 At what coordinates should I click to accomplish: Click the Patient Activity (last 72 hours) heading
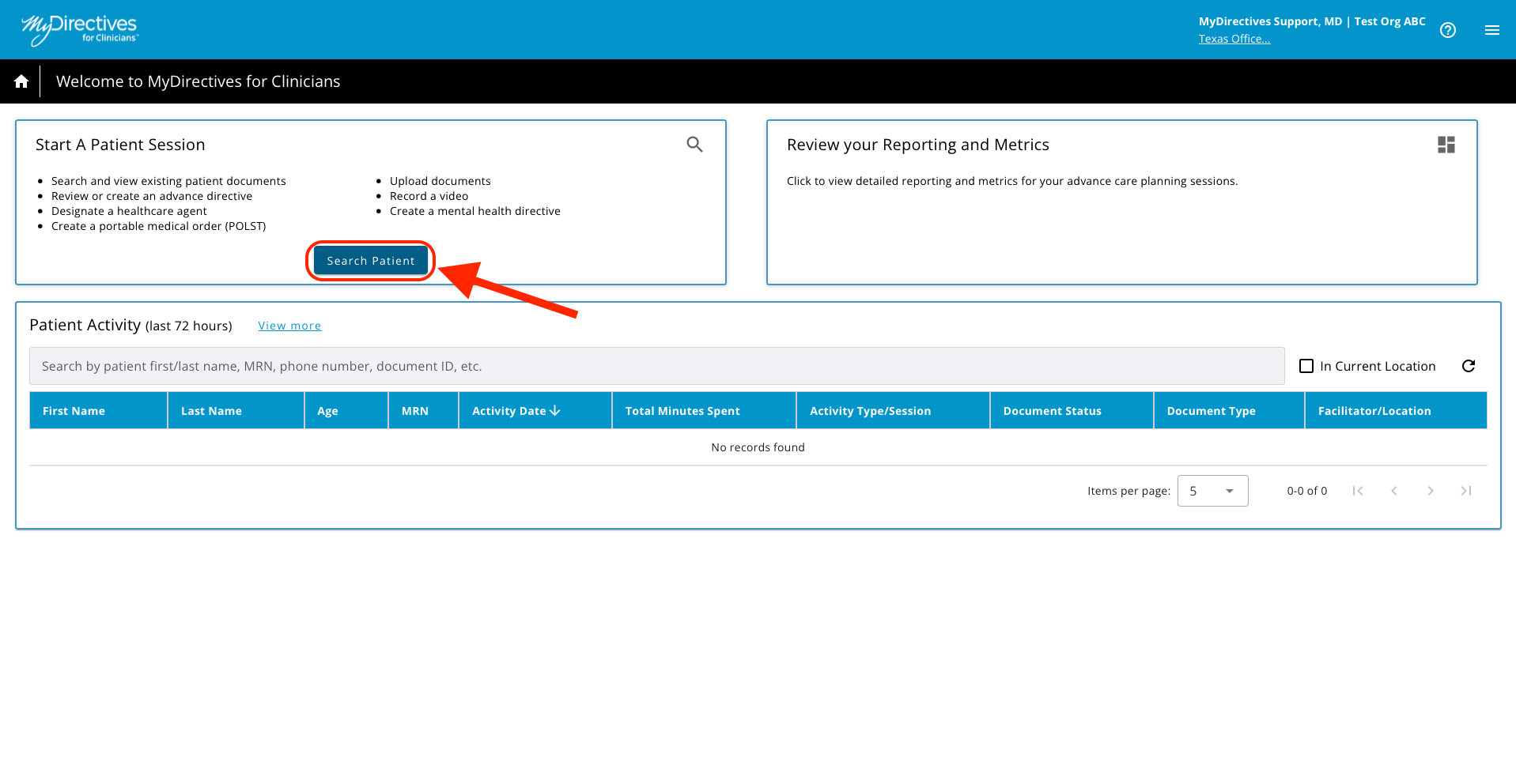(x=130, y=326)
